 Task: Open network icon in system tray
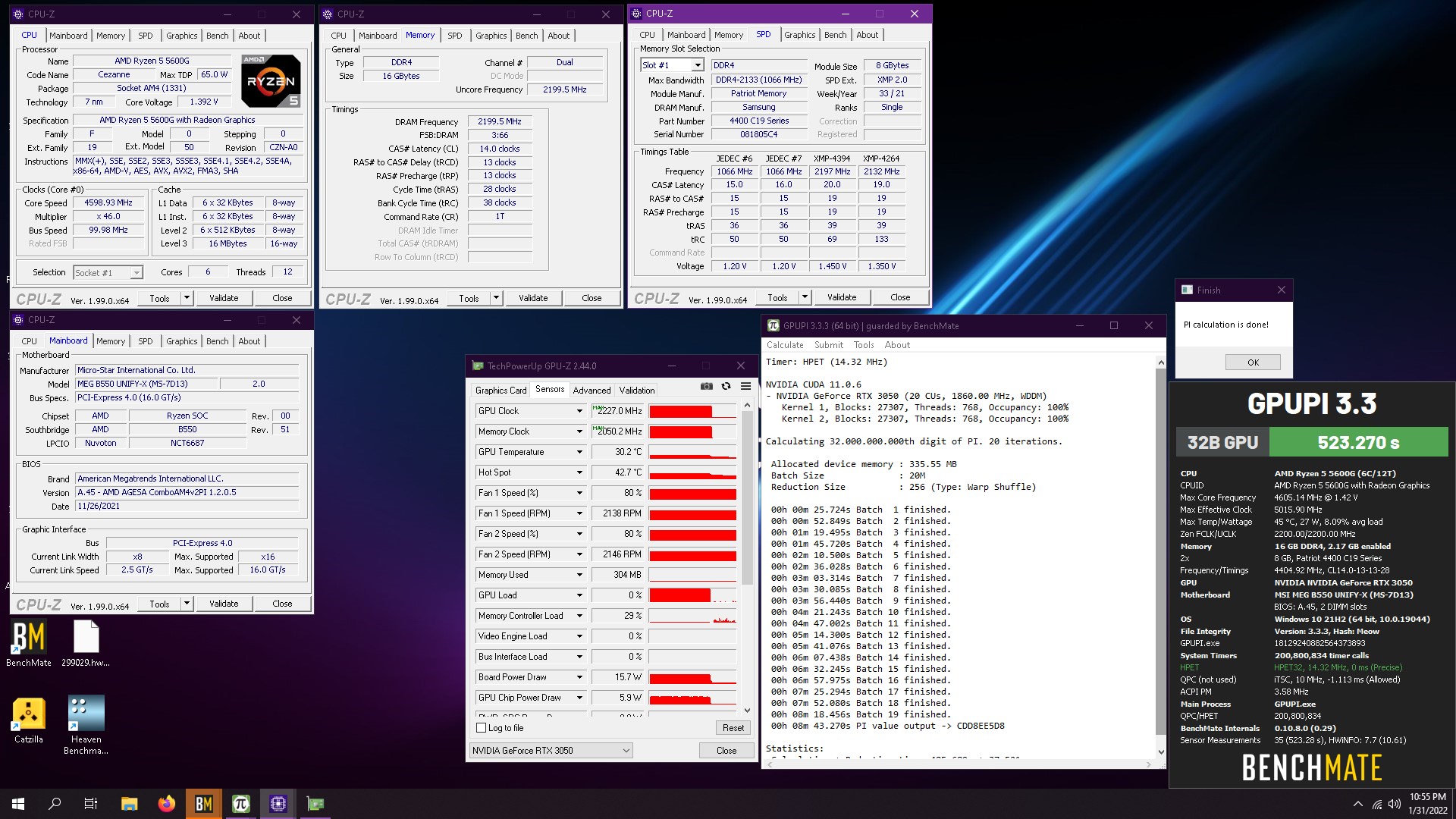pyautogui.click(x=1376, y=805)
